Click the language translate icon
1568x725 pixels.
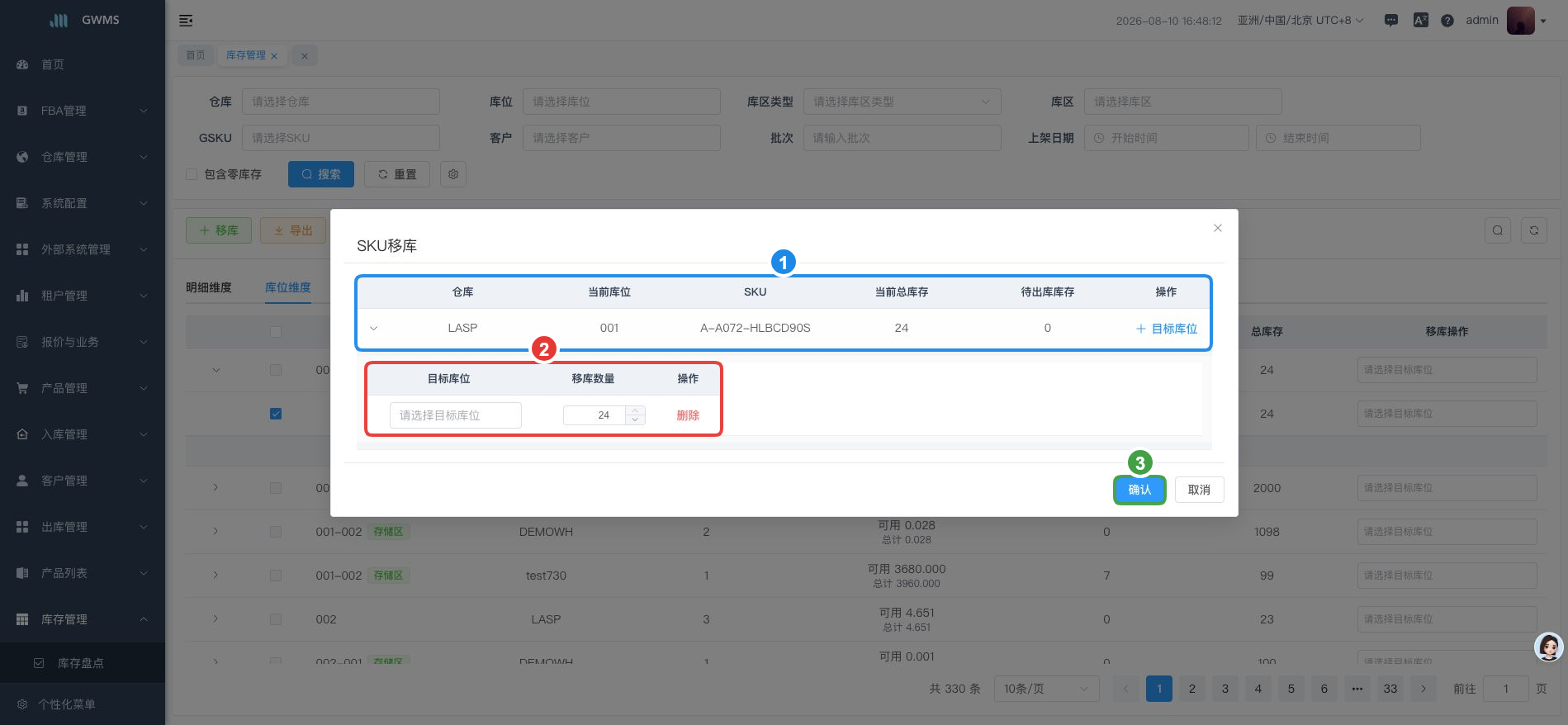point(1421,21)
